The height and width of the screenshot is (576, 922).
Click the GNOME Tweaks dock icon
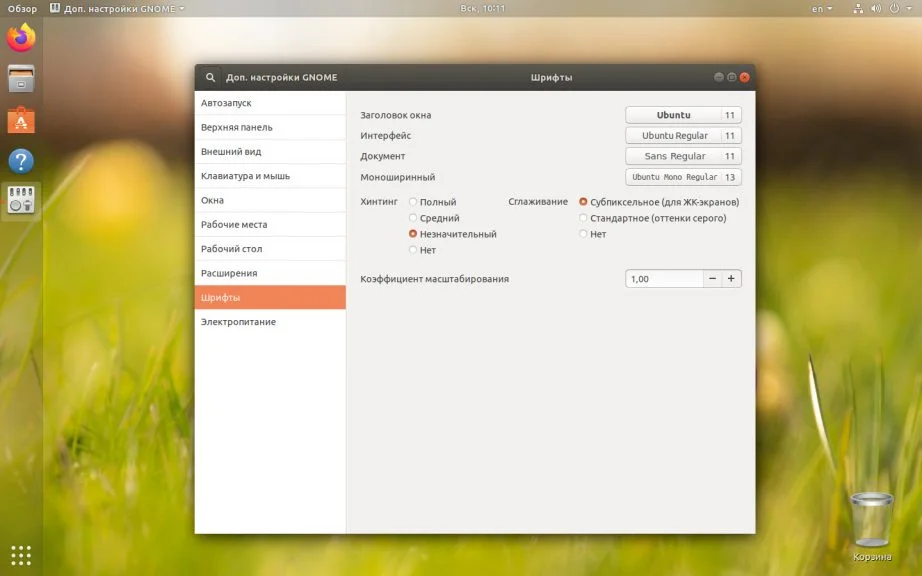click(x=21, y=200)
